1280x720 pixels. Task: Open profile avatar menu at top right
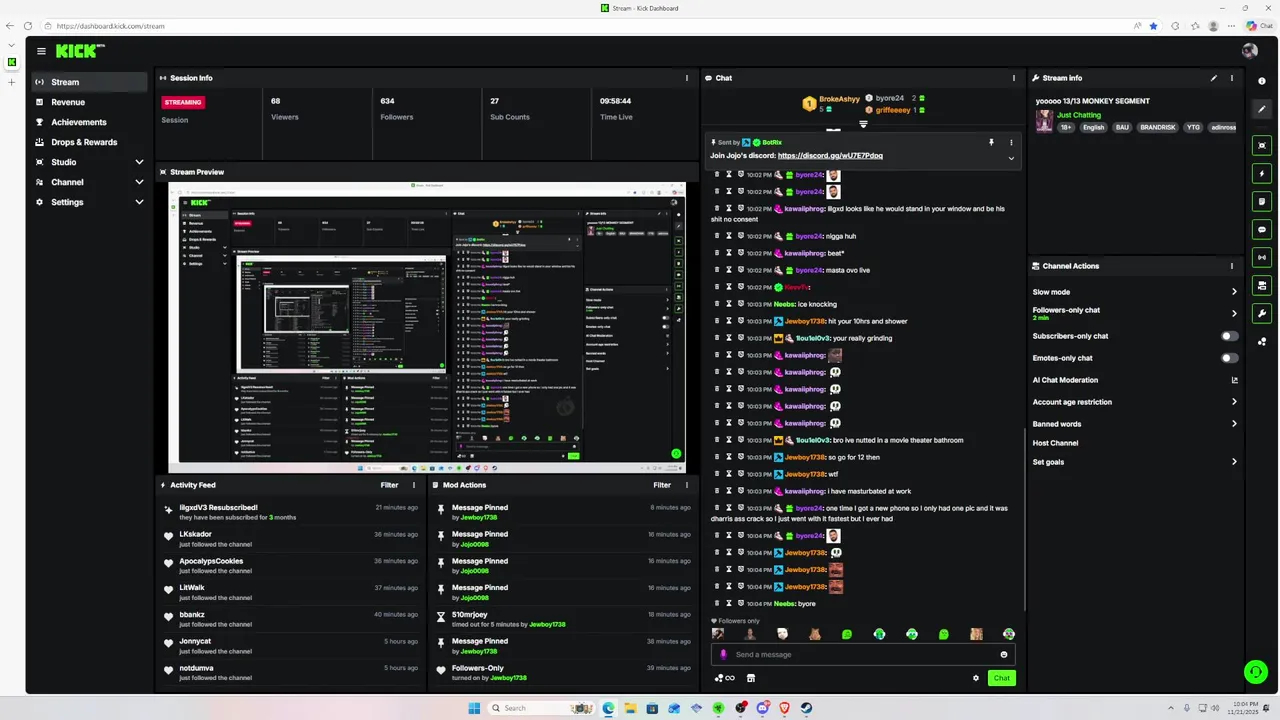pos(1249,51)
